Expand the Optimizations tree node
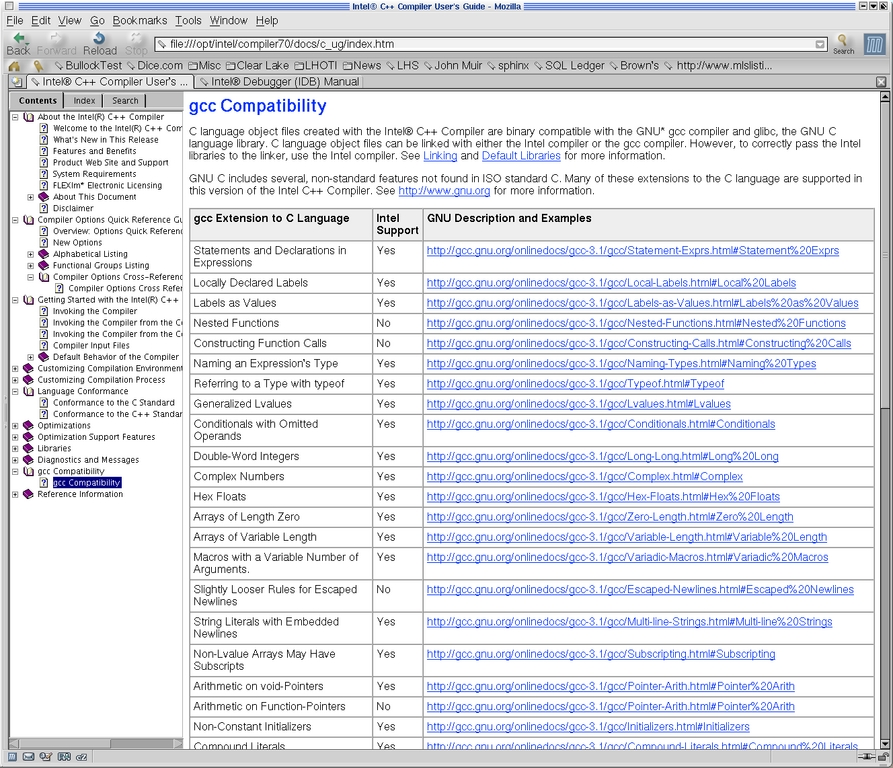The height and width of the screenshot is (768, 893). pos(15,426)
